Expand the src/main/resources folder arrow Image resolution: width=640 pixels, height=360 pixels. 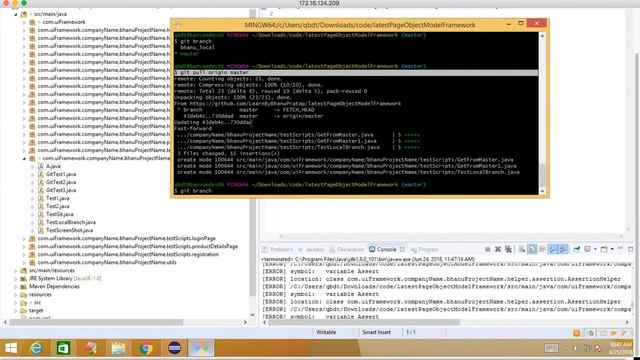pos(16,271)
